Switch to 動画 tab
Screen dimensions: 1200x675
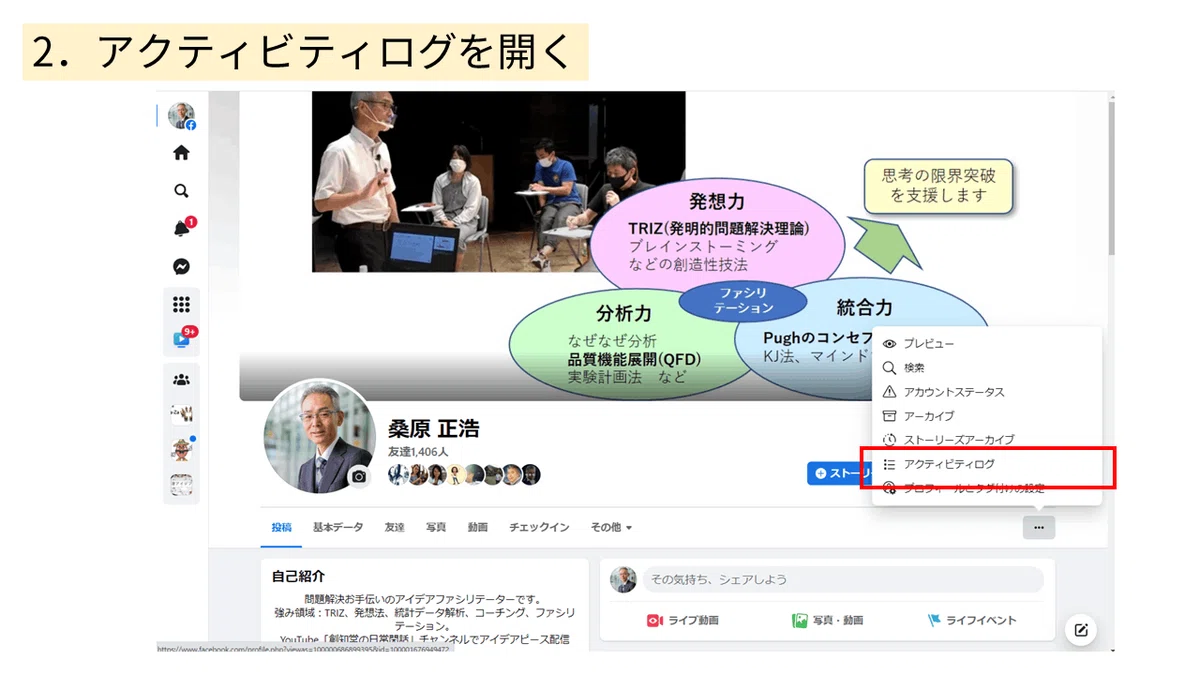tap(477, 527)
